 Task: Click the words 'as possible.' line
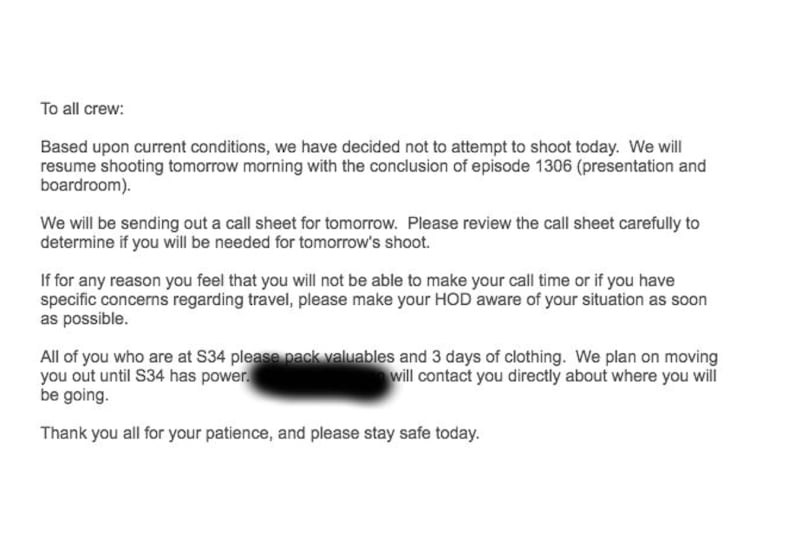[x=84, y=319]
